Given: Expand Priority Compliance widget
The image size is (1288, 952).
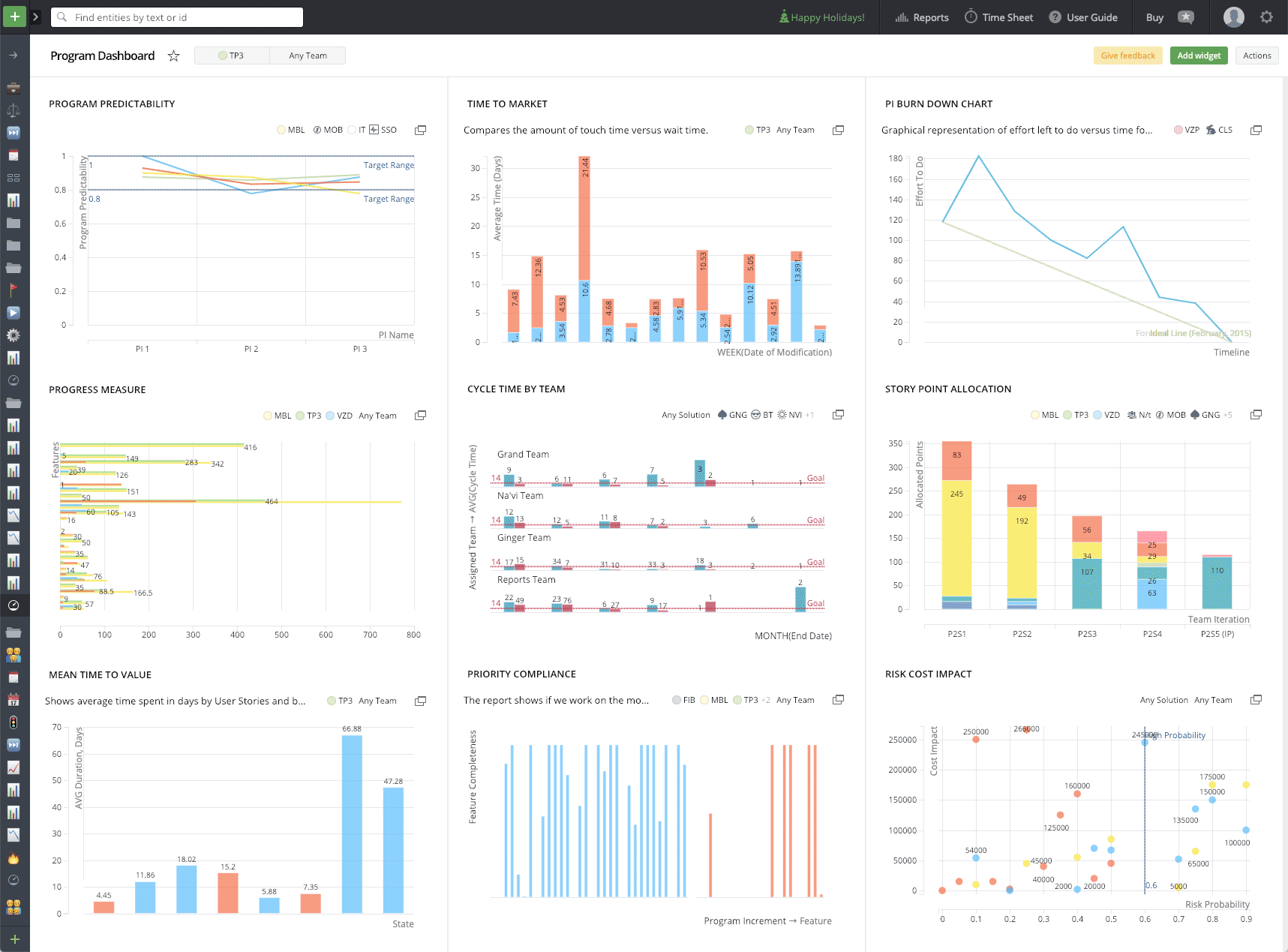Looking at the screenshot, I should (x=839, y=700).
